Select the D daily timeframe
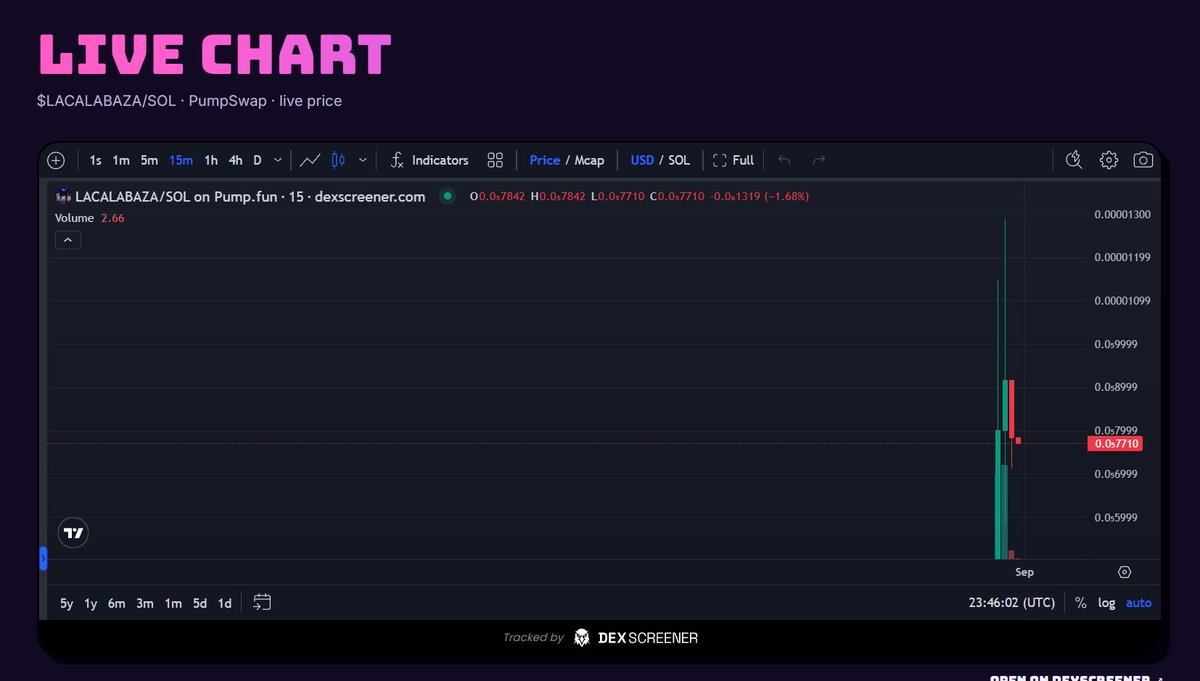This screenshot has width=1200, height=681. pos(257,160)
